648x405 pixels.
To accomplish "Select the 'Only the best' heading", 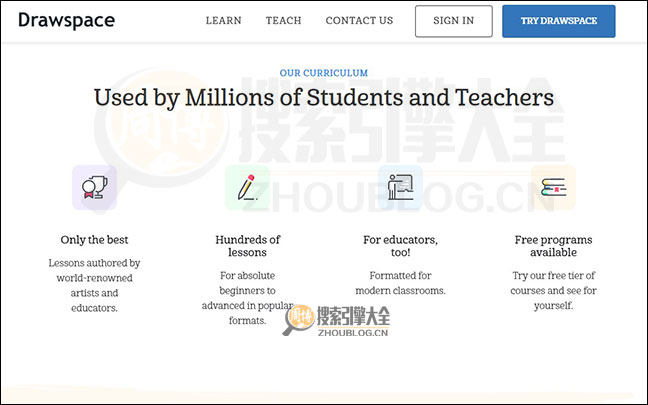I will 94,240.
